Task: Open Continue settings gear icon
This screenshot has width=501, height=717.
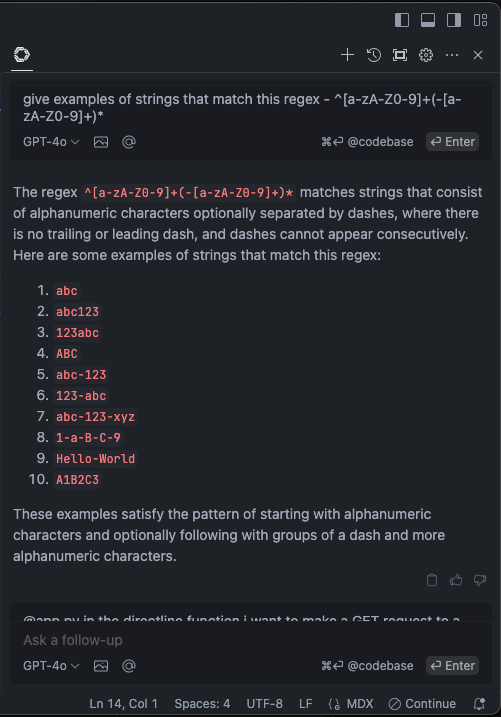Action: click(x=426, y=55)
